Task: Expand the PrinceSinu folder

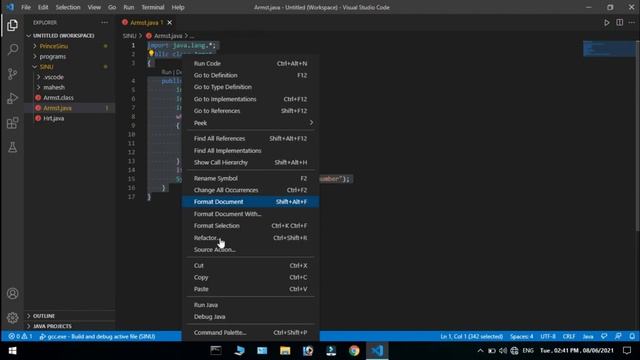Action: coord(35,46)
